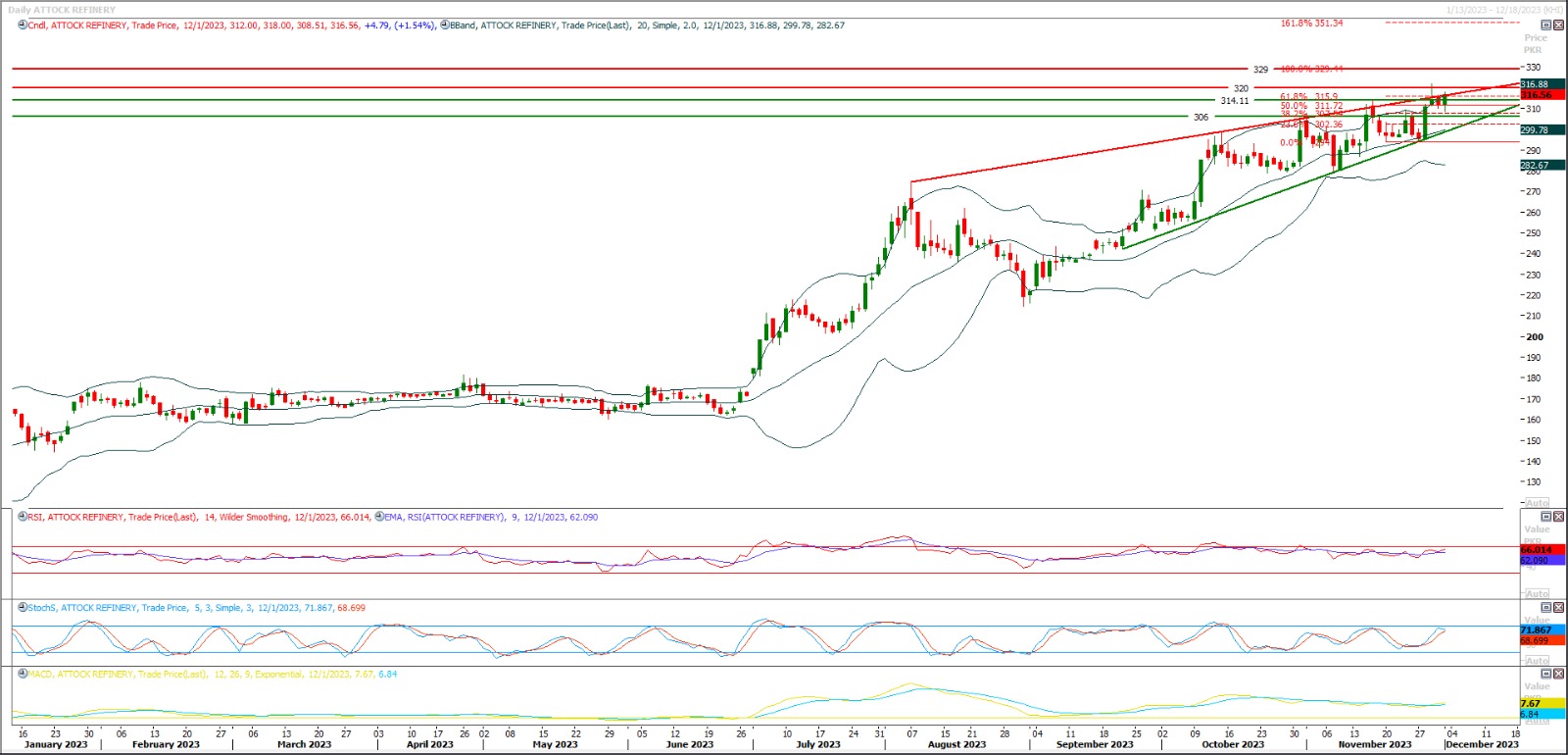This screenshot has width=1568, height=755.
Task: Click the 50.0% 311.72 Fibonacci label
Action: (x=1311, y=106)
